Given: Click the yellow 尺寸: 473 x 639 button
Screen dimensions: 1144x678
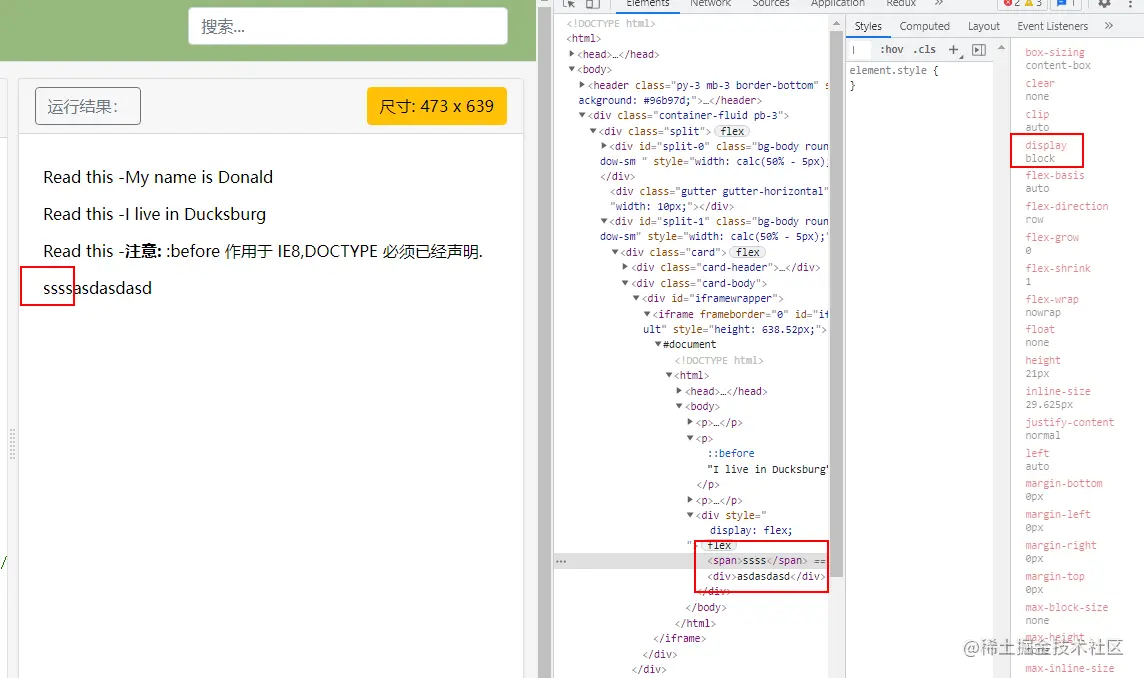Looking at the screenshot, I should pos(436,107).
